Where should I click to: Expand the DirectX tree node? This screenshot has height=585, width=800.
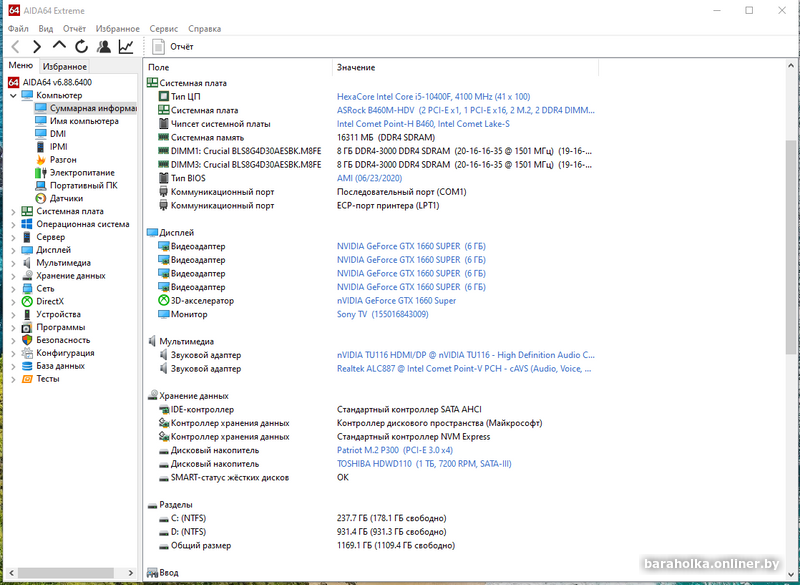[13, 301]
